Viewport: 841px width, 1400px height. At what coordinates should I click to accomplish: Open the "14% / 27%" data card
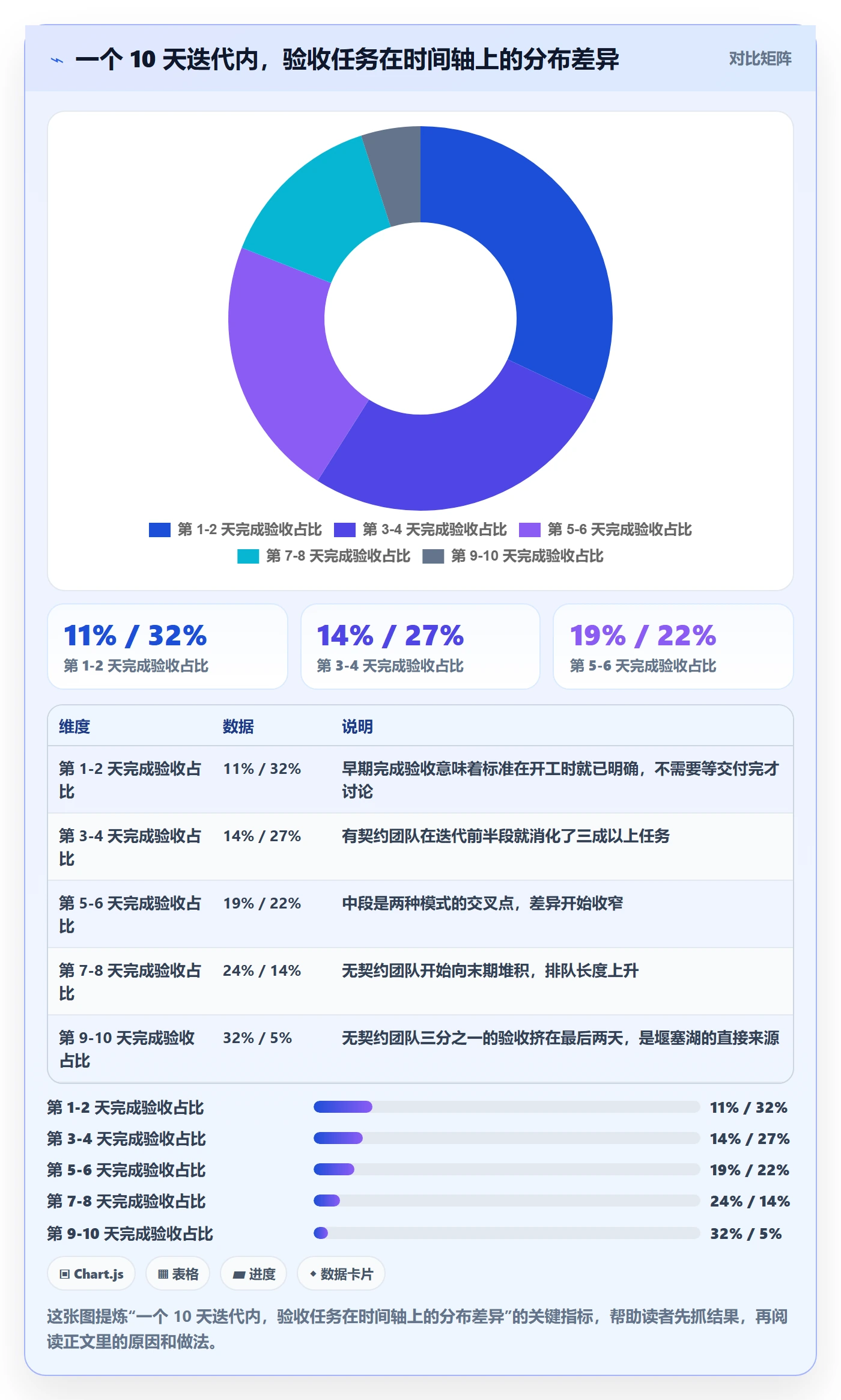point(421,647)
